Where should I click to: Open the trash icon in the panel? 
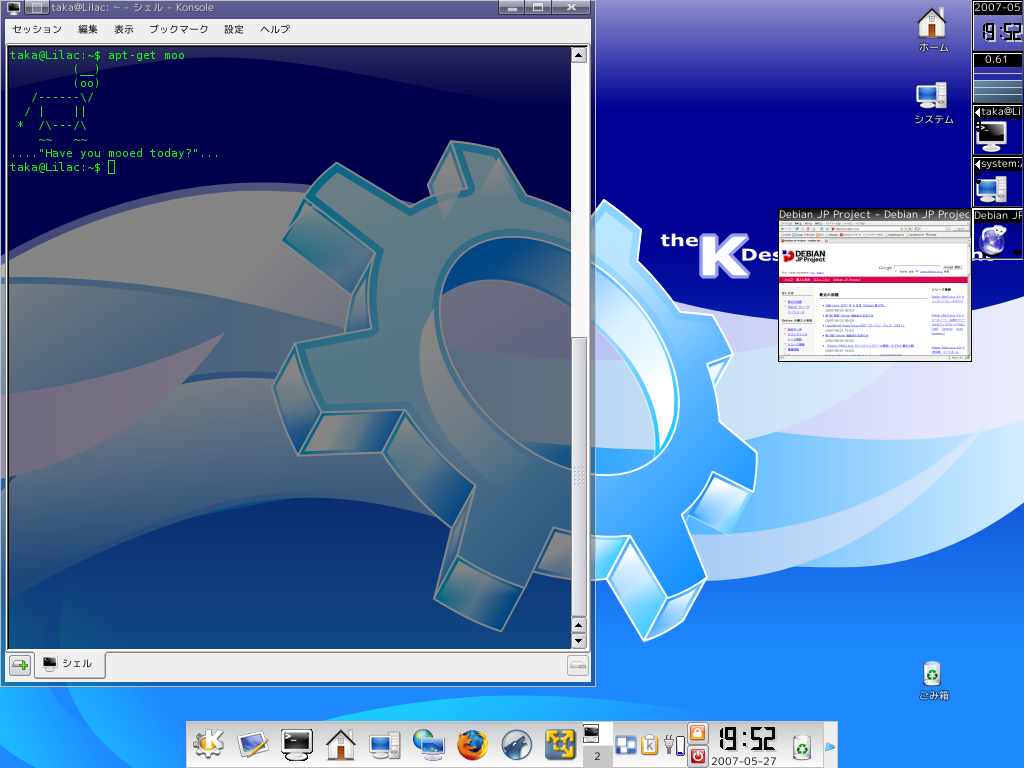801,747
